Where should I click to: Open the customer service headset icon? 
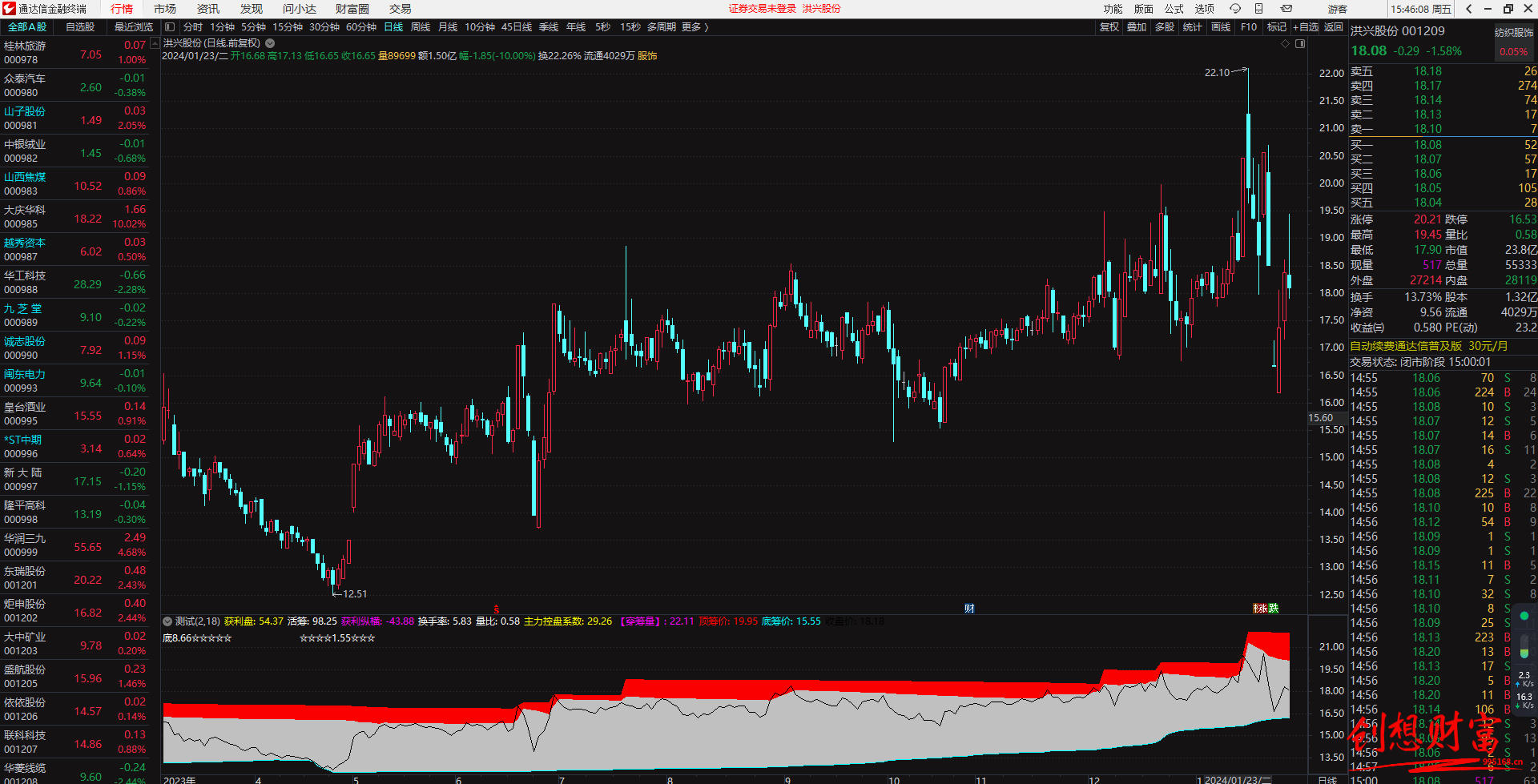coord(1235,9)
